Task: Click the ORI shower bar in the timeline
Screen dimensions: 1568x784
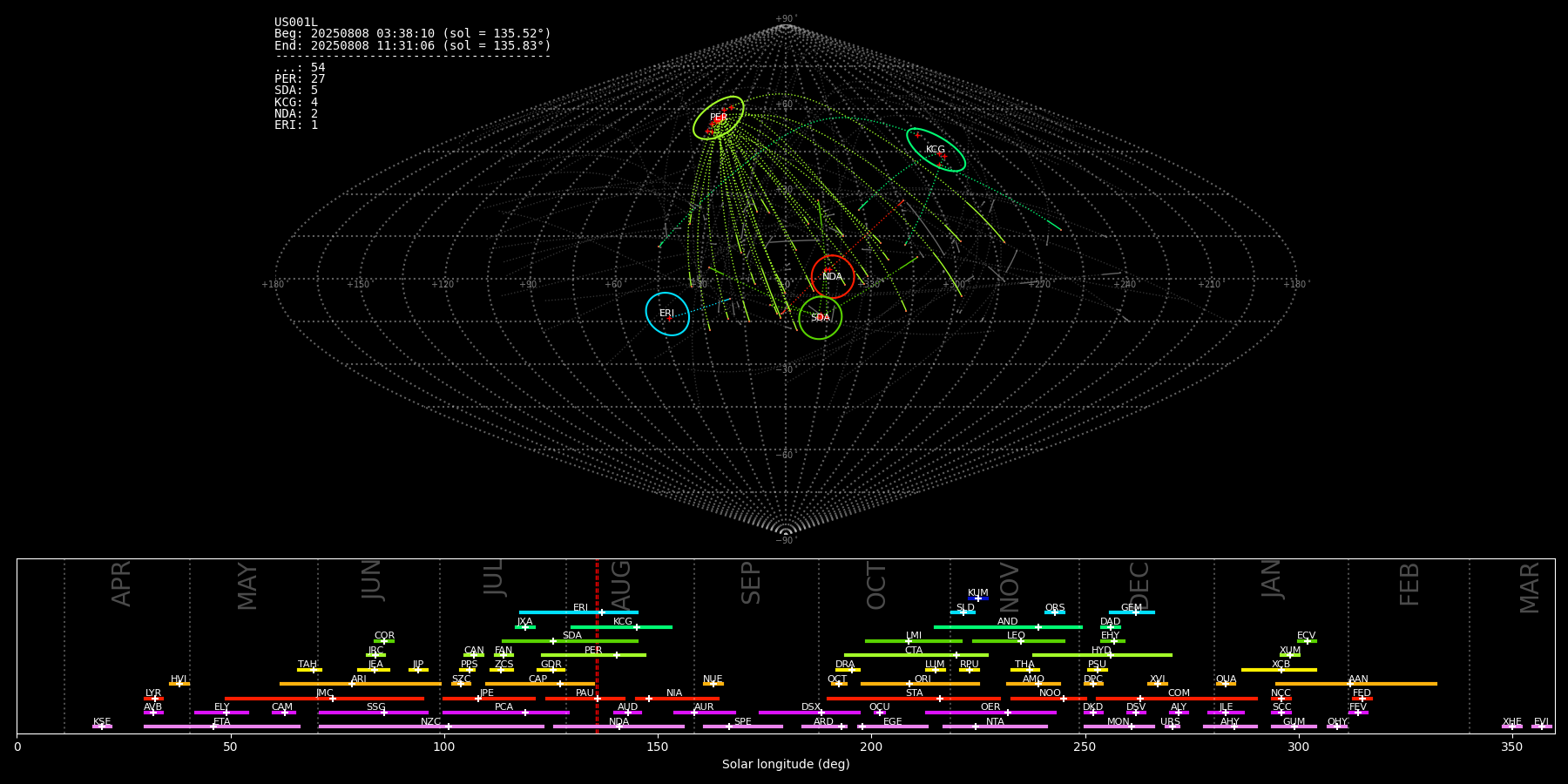Action: (x=920, y=684)
